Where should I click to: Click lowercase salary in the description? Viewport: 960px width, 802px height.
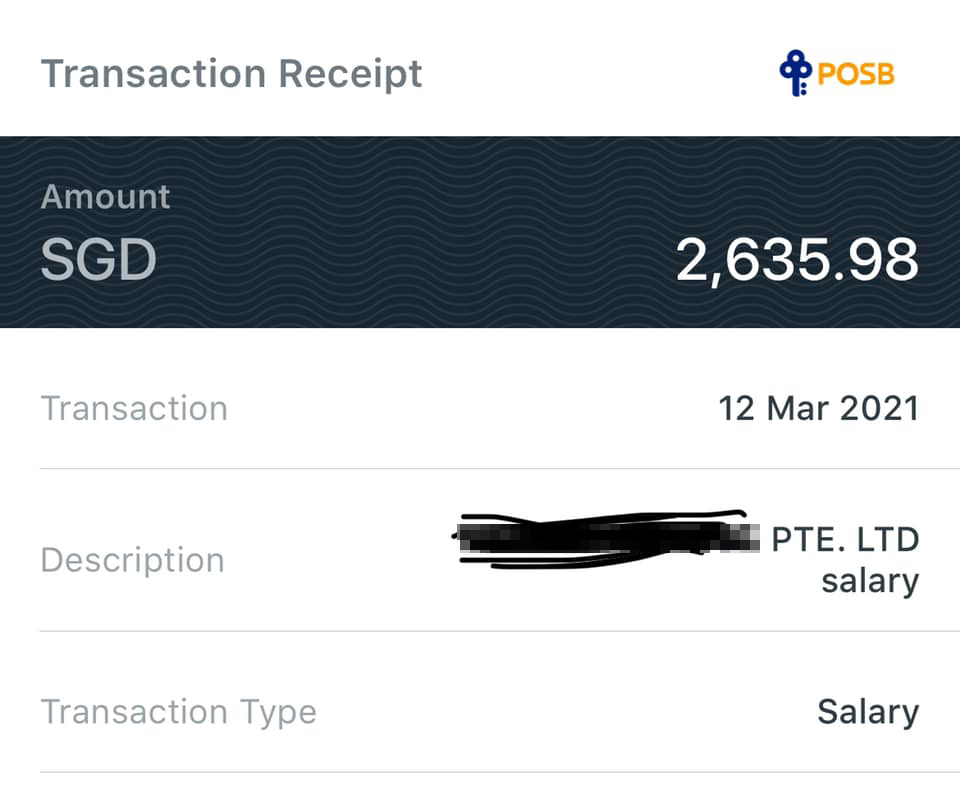pyautogui.click(x=869, y=581)
